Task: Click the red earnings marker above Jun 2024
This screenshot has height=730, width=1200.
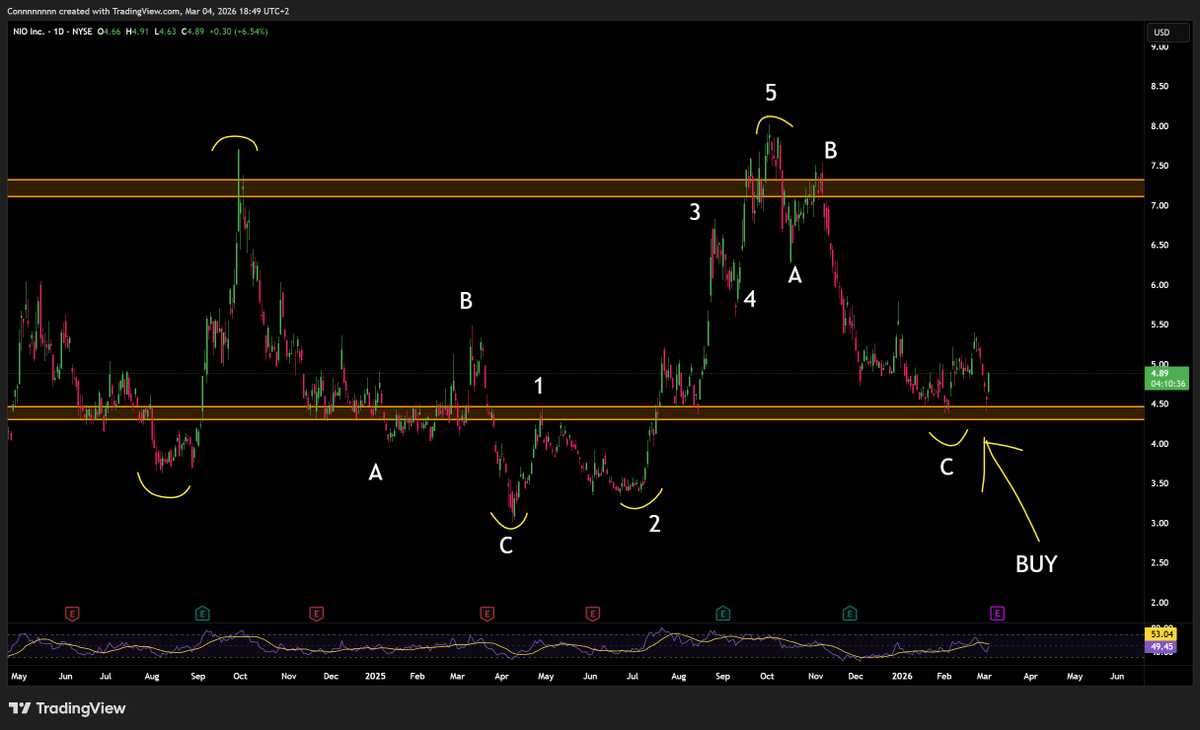Action: tap(71, 612)
